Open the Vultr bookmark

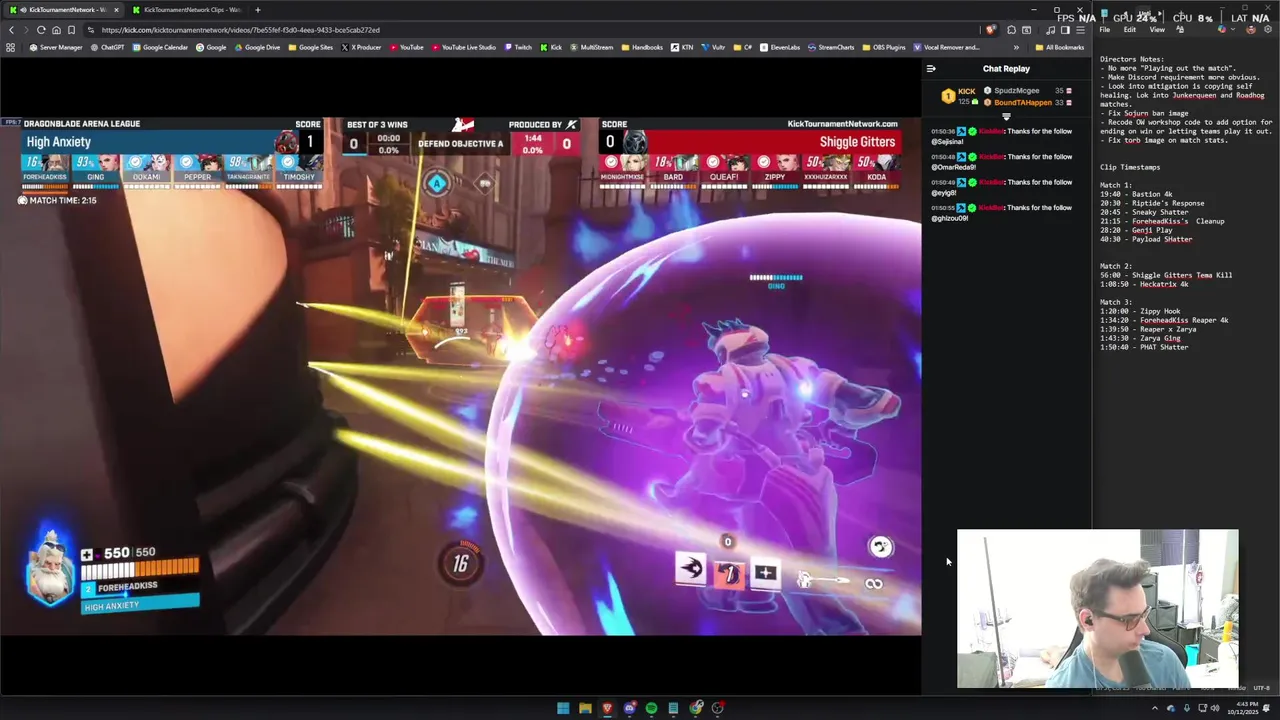[713, 47]
